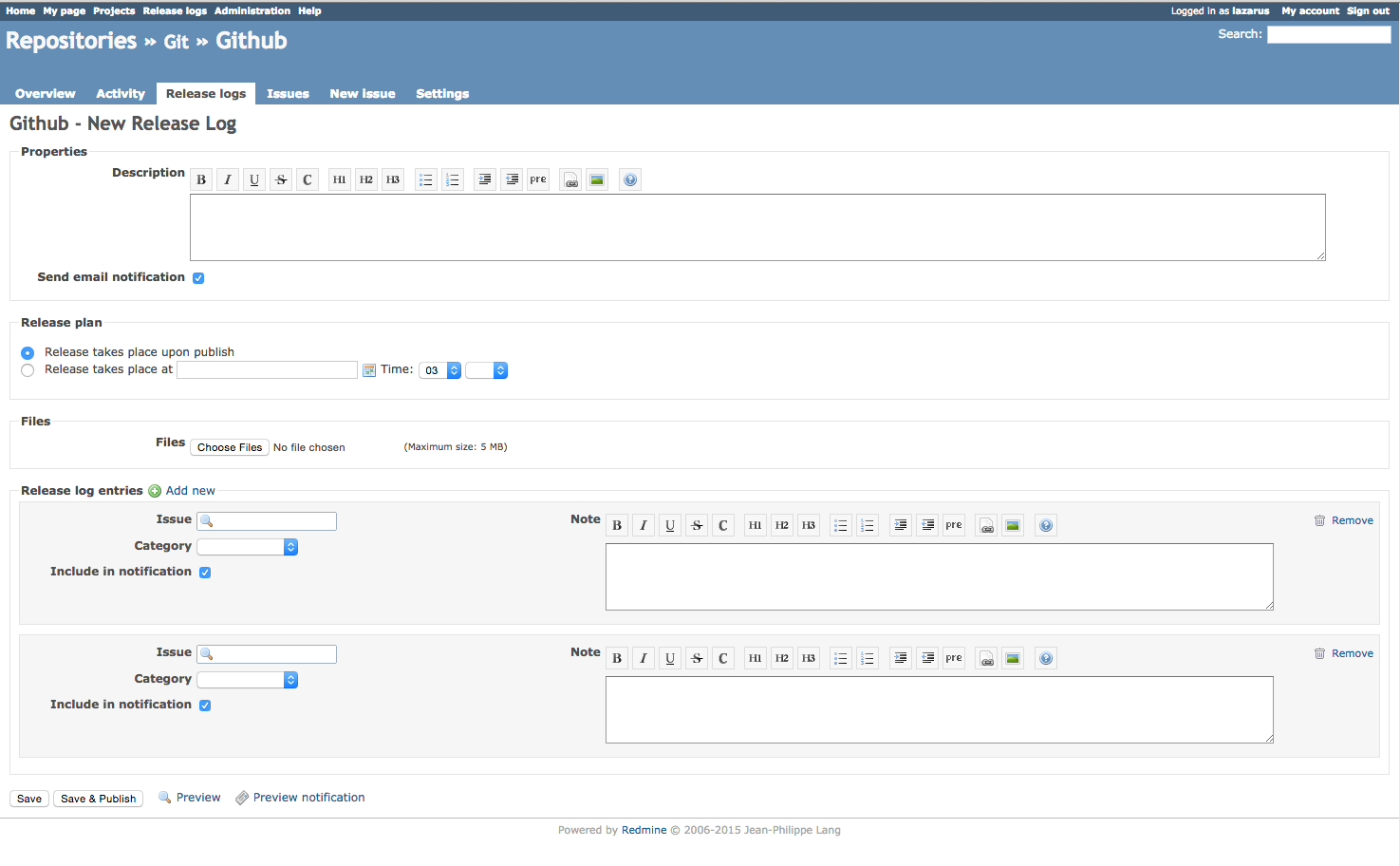Apply Italic in the Description toolbar
Screen dimensions: 1400x866
[228, 179]
